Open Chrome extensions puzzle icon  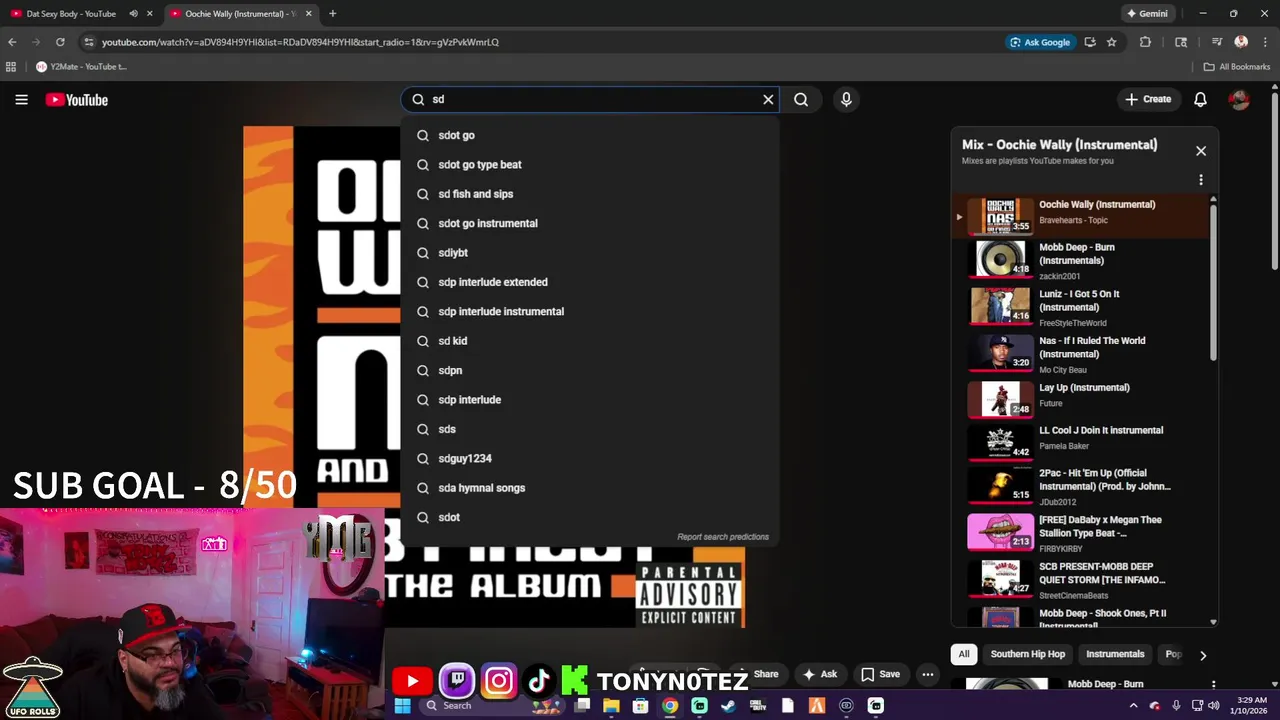pos(1146,42)
